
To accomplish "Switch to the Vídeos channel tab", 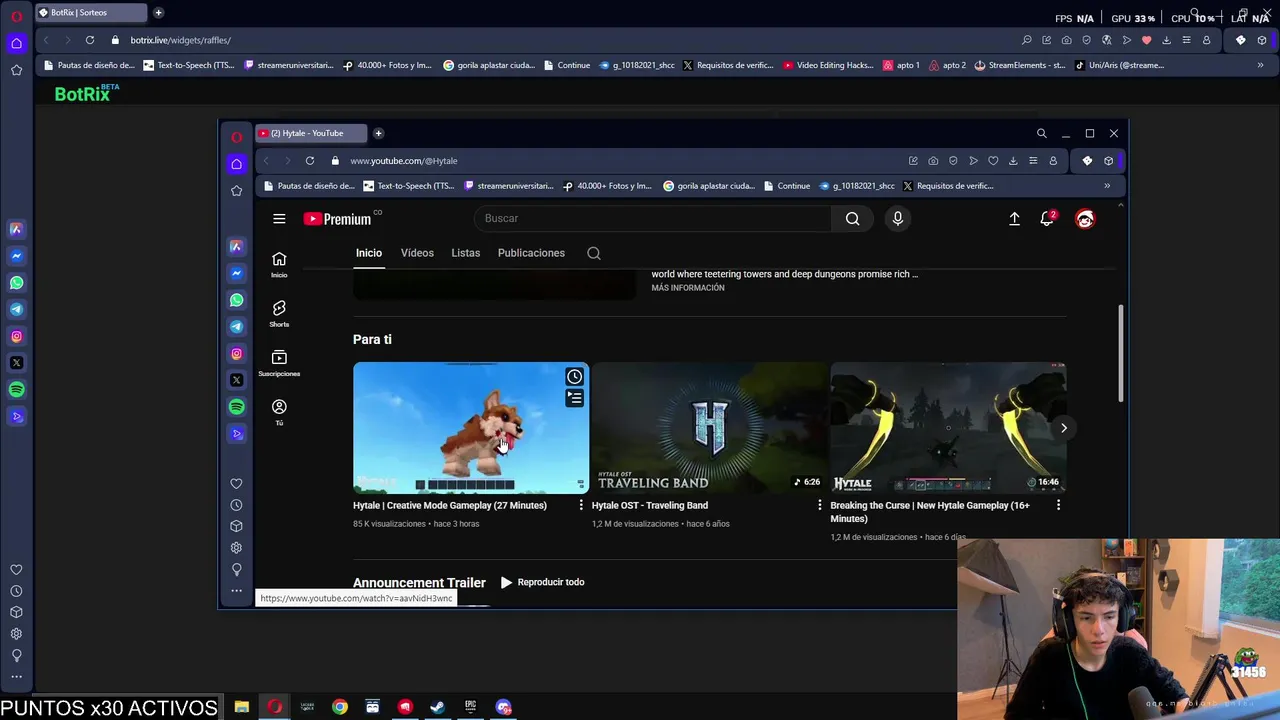I will [x=417, y=253].
